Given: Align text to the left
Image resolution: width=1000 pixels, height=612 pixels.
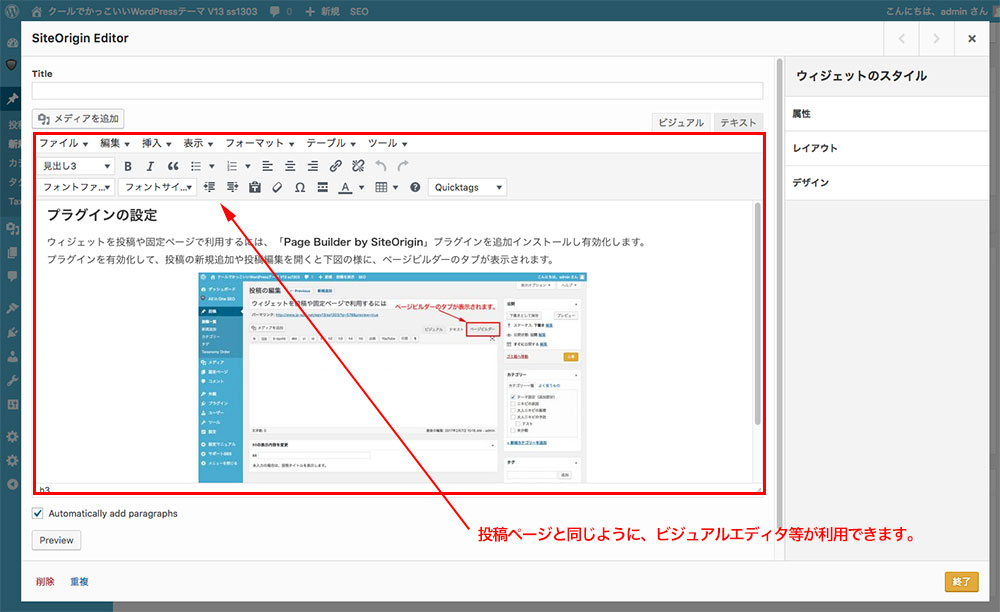Looking at the screenshot, I should pyautogui.click(x=267, y=166).
